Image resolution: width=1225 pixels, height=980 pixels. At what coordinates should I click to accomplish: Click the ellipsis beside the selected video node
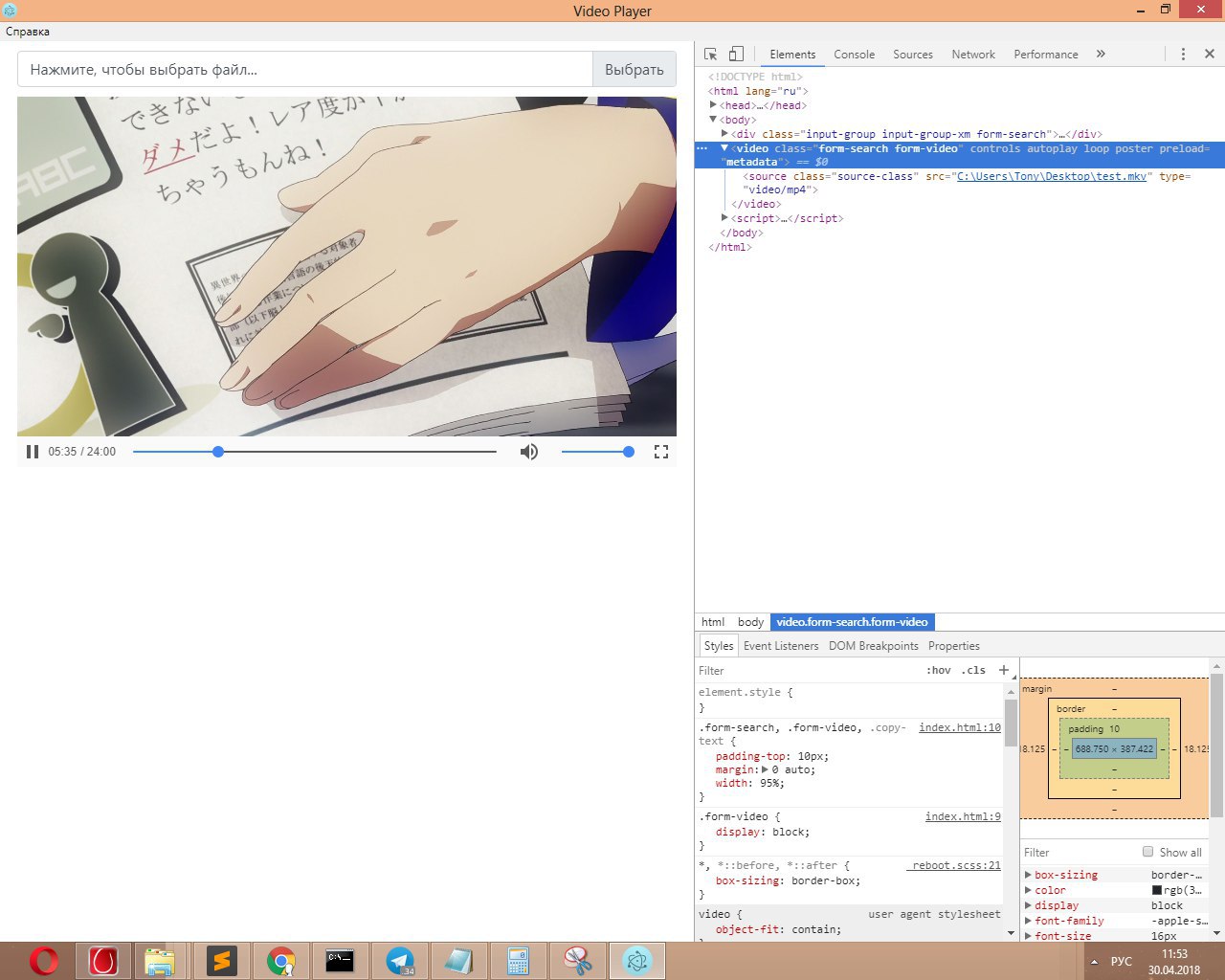point(702,148)
